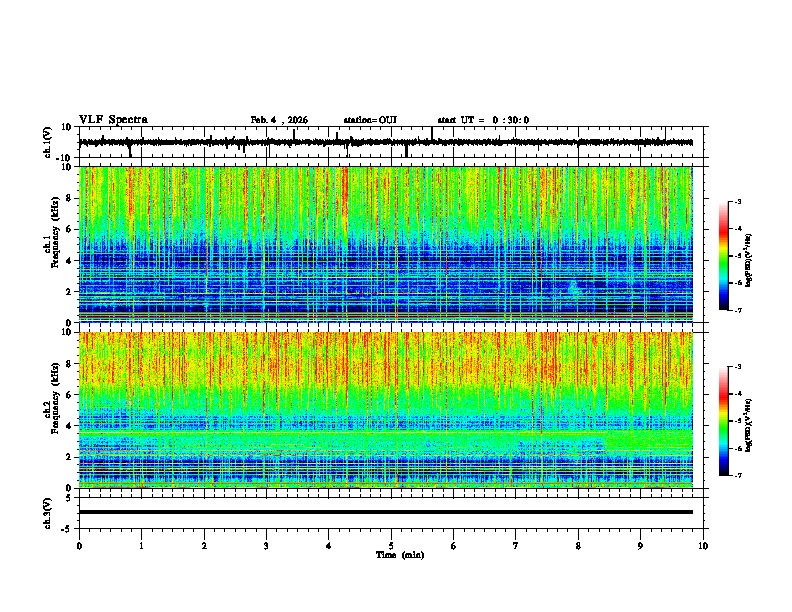The width and height of the screenshot is (792, 612).
Task: Click the "-10" tick on ch.1(V) axis
Action: tap(64, 158)
